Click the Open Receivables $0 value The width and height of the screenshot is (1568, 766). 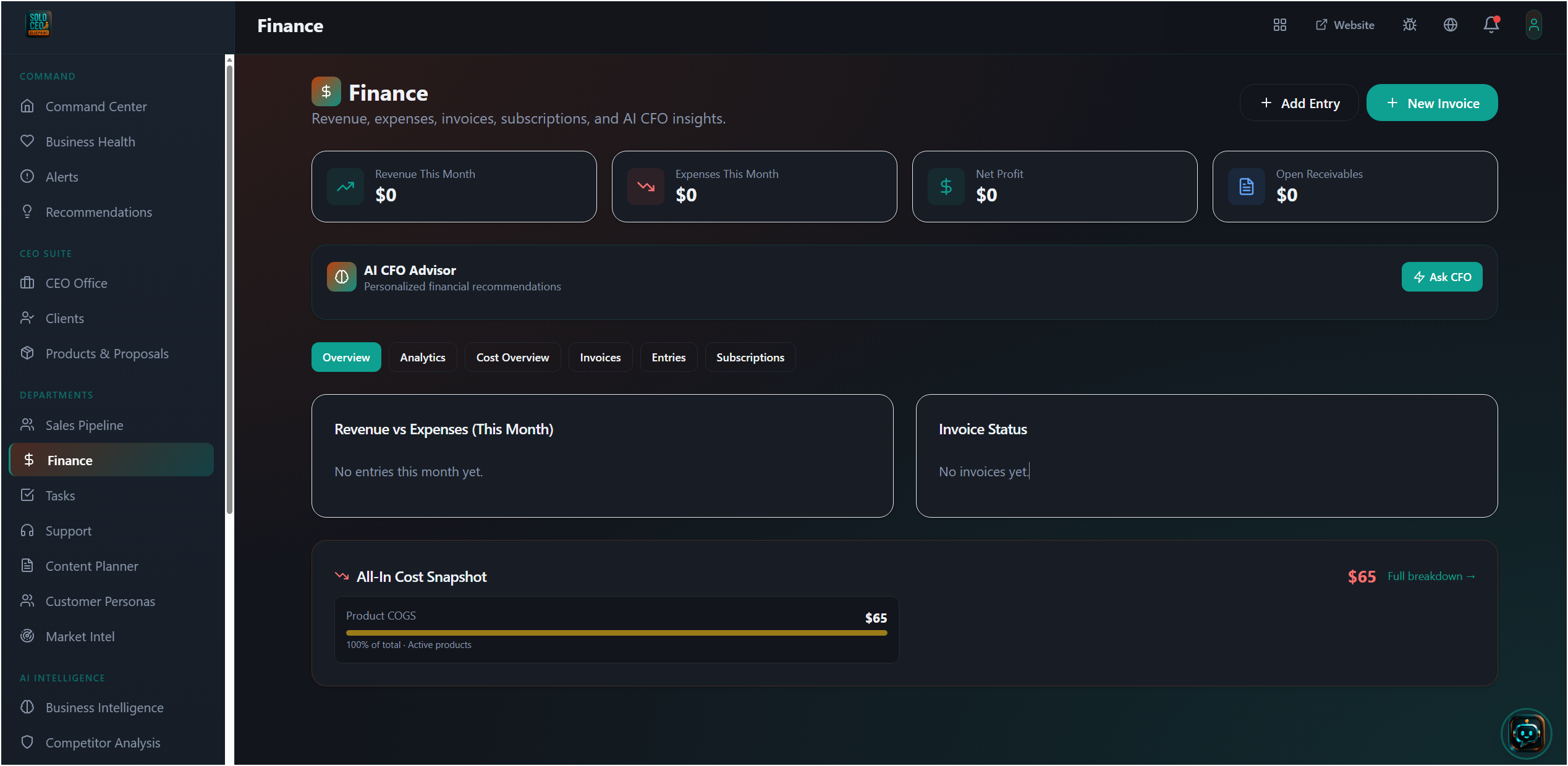pos(1287,195)
